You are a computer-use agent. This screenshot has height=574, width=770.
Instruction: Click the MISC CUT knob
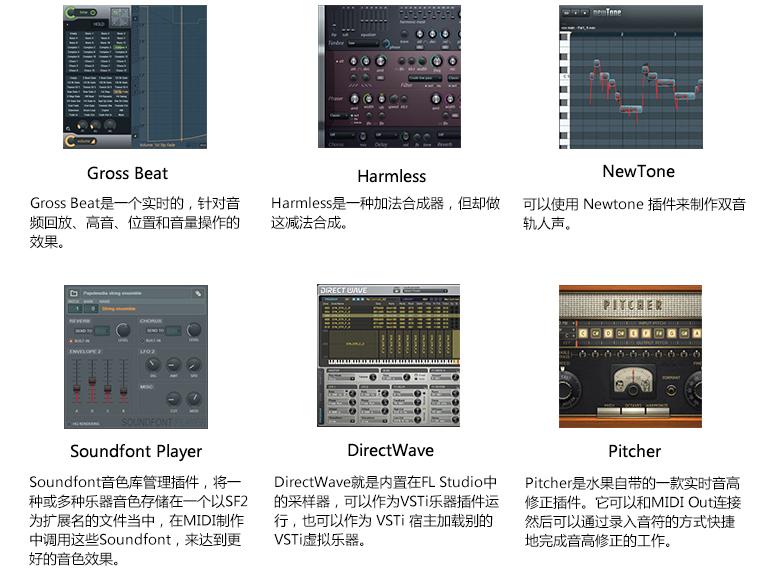(x=173, y=399)
